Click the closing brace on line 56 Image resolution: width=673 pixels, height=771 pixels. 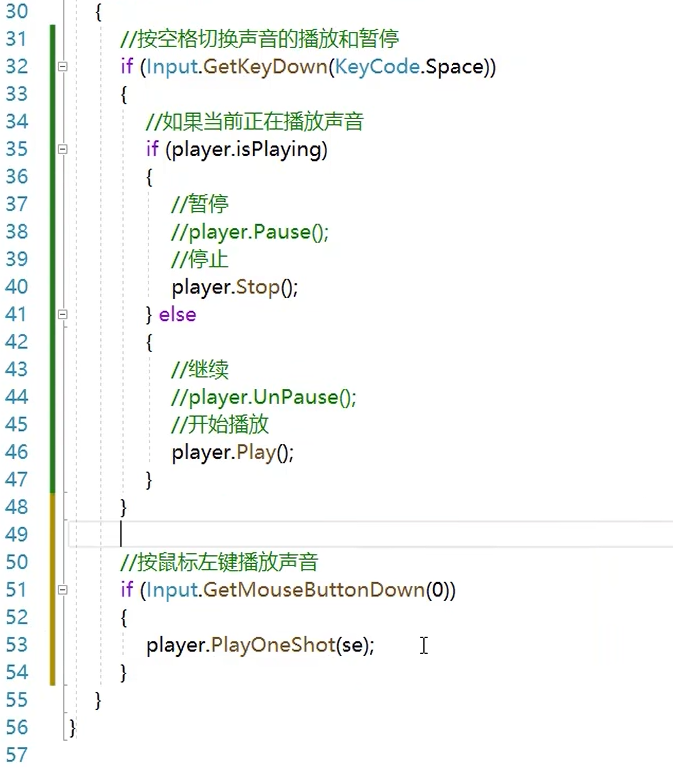(72, 728)
